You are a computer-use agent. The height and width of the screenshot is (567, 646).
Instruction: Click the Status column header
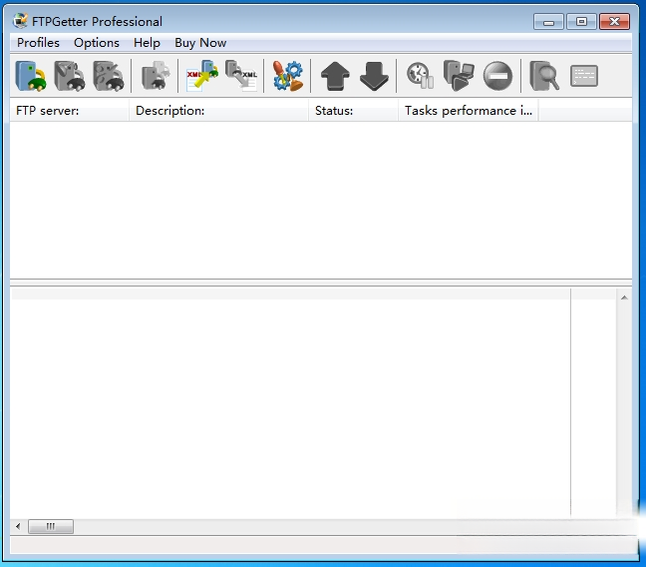[353, 110]
